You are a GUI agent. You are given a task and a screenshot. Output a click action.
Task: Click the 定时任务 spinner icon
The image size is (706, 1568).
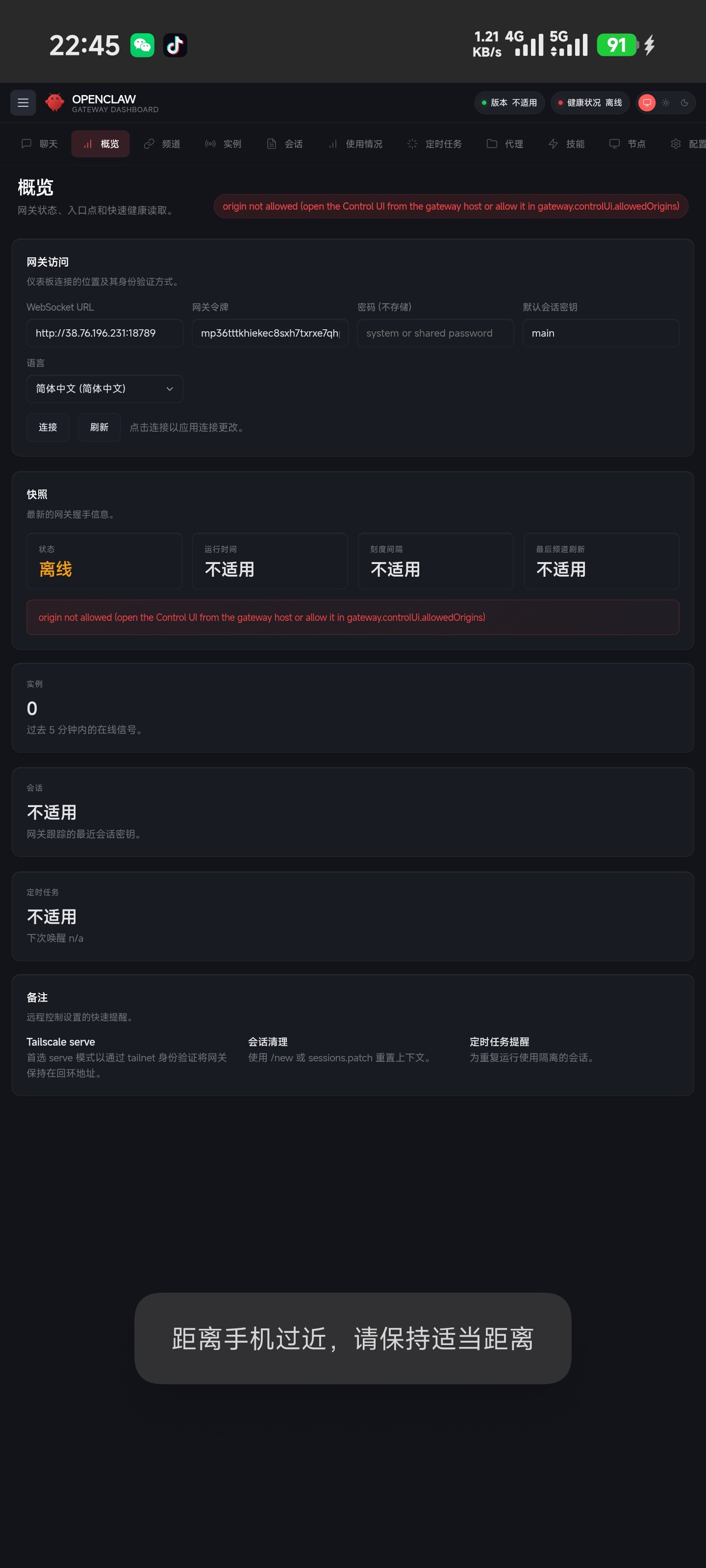click(x=412, y=144)
